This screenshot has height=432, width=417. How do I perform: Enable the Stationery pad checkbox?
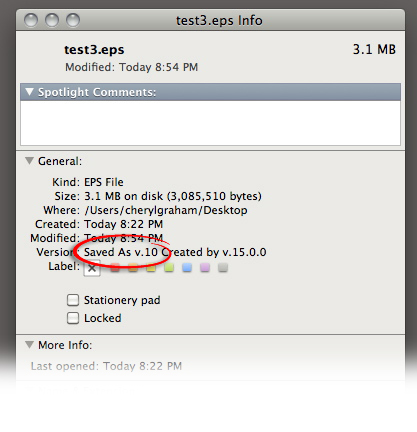coord(73,300)
